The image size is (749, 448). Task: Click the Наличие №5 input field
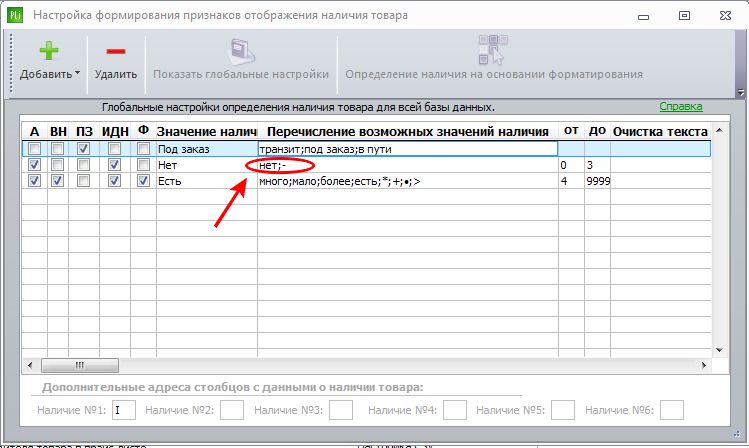click(x=563, y=410)
